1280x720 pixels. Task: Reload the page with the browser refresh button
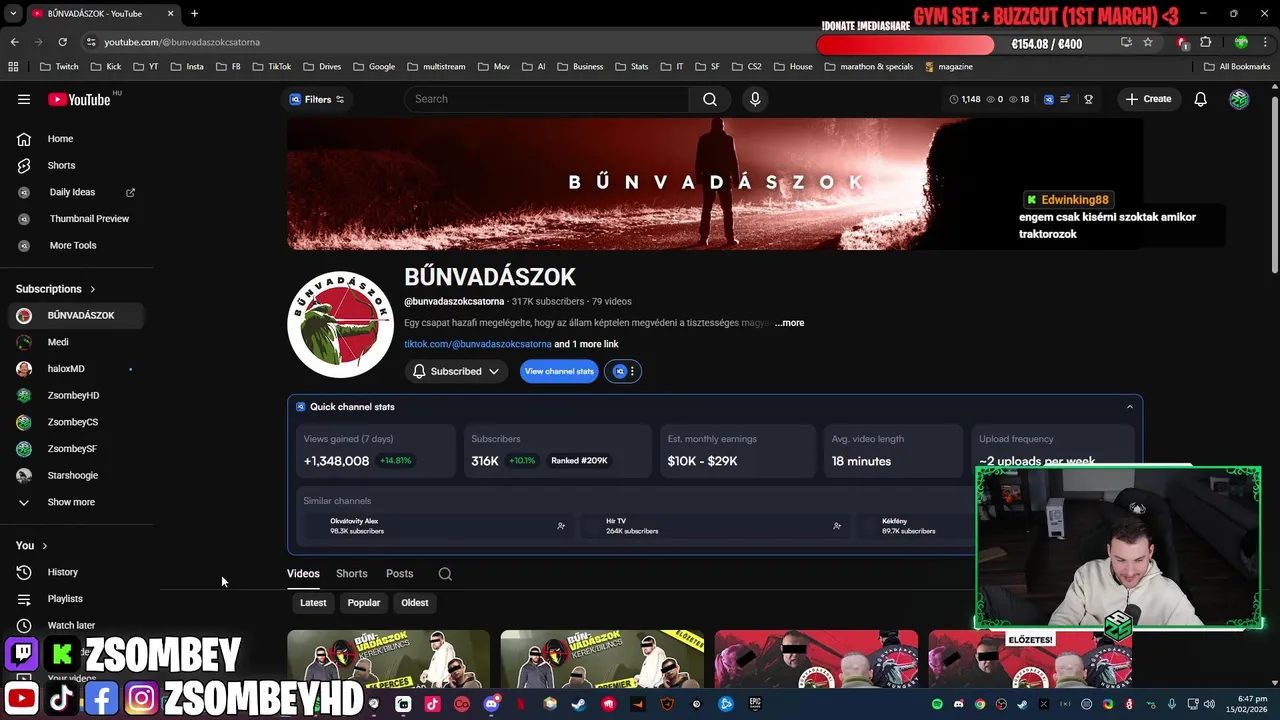[x=62, y=42]
